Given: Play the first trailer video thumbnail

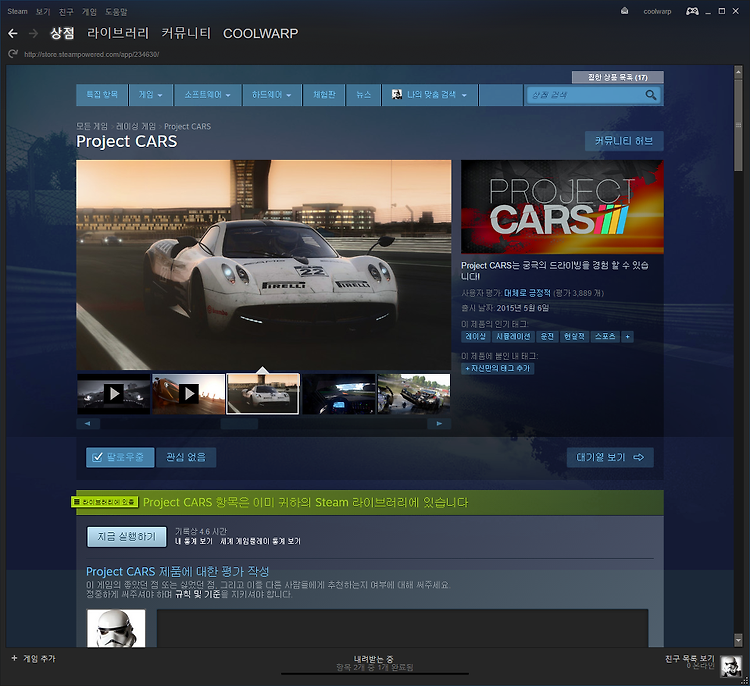Looking at the screenshot, I should (114, 394).
